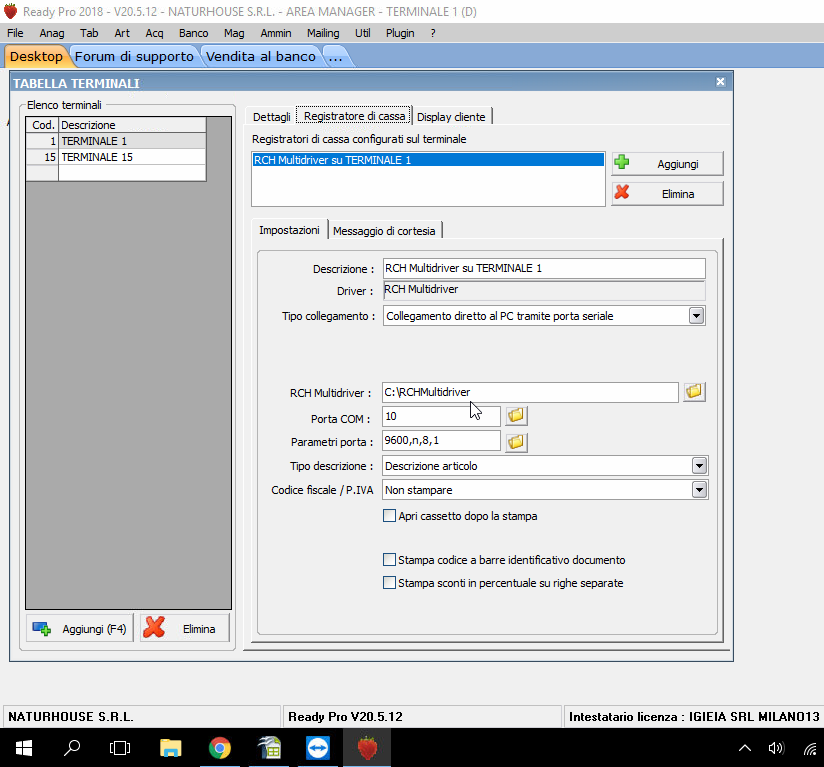The width and height of the screenshot is (824, 767).
Task: Show hidden system tray icons
Action: 745,748
